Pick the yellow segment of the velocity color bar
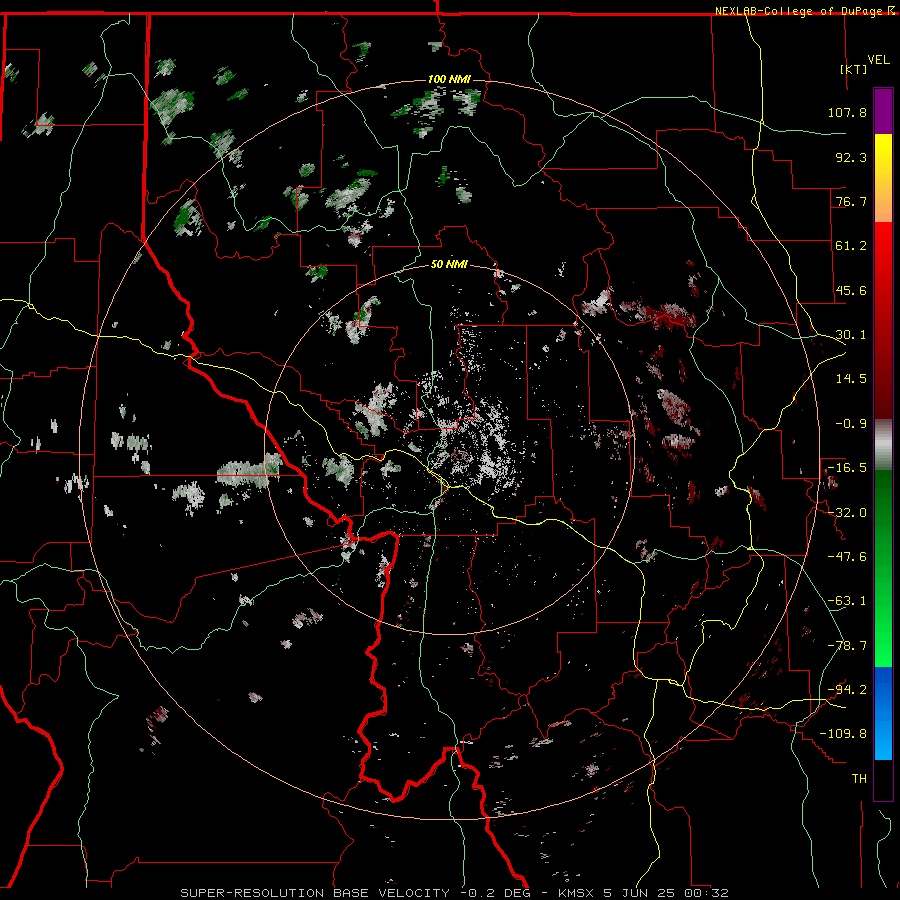Viewport: 900px width, 900px height. [x=883, y=178]
